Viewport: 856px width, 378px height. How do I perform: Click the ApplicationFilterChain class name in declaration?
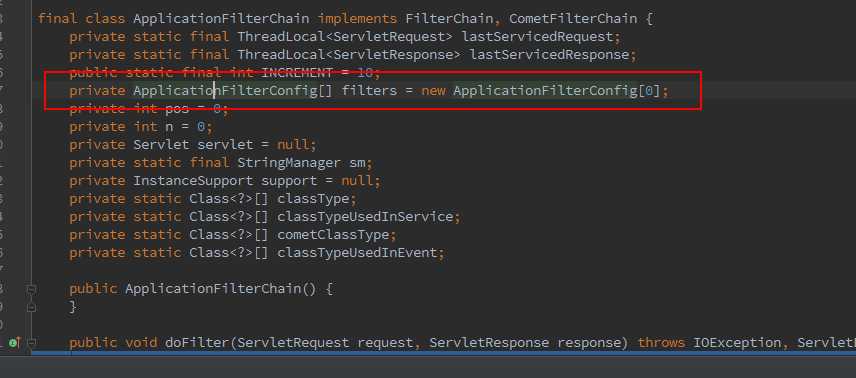point(221,19)
